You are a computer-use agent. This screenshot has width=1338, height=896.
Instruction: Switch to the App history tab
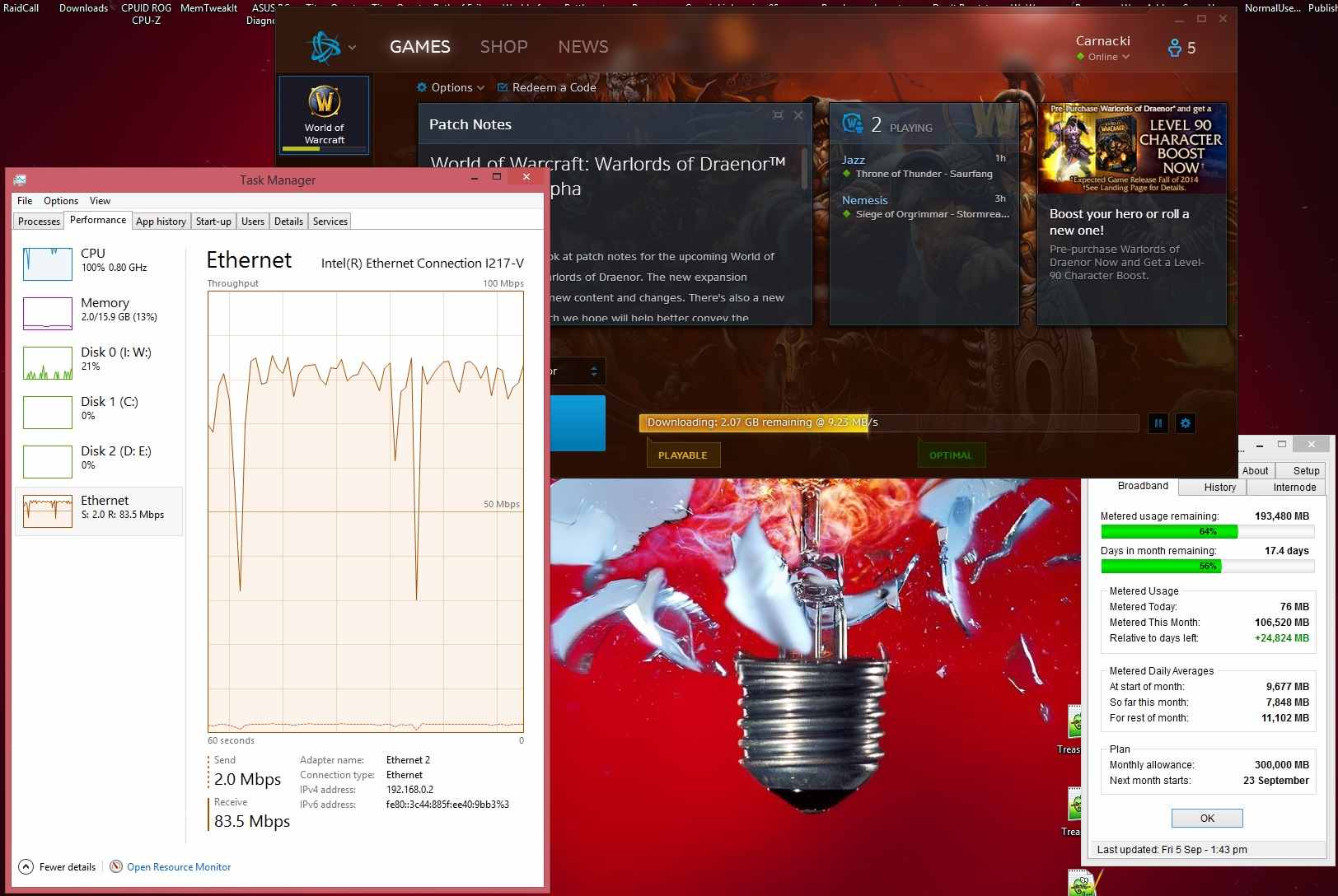161,222
